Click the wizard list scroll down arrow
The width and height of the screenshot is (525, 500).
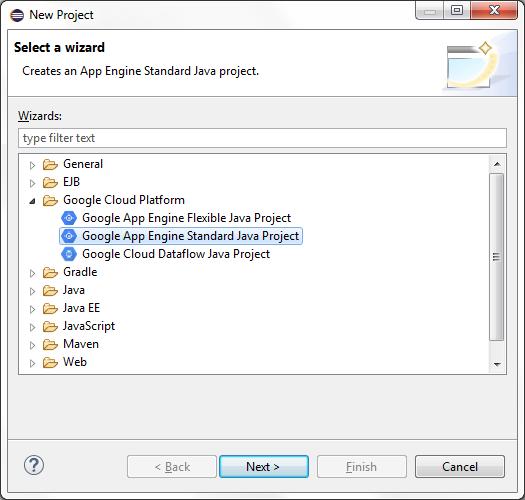click(x=497, y=364)
